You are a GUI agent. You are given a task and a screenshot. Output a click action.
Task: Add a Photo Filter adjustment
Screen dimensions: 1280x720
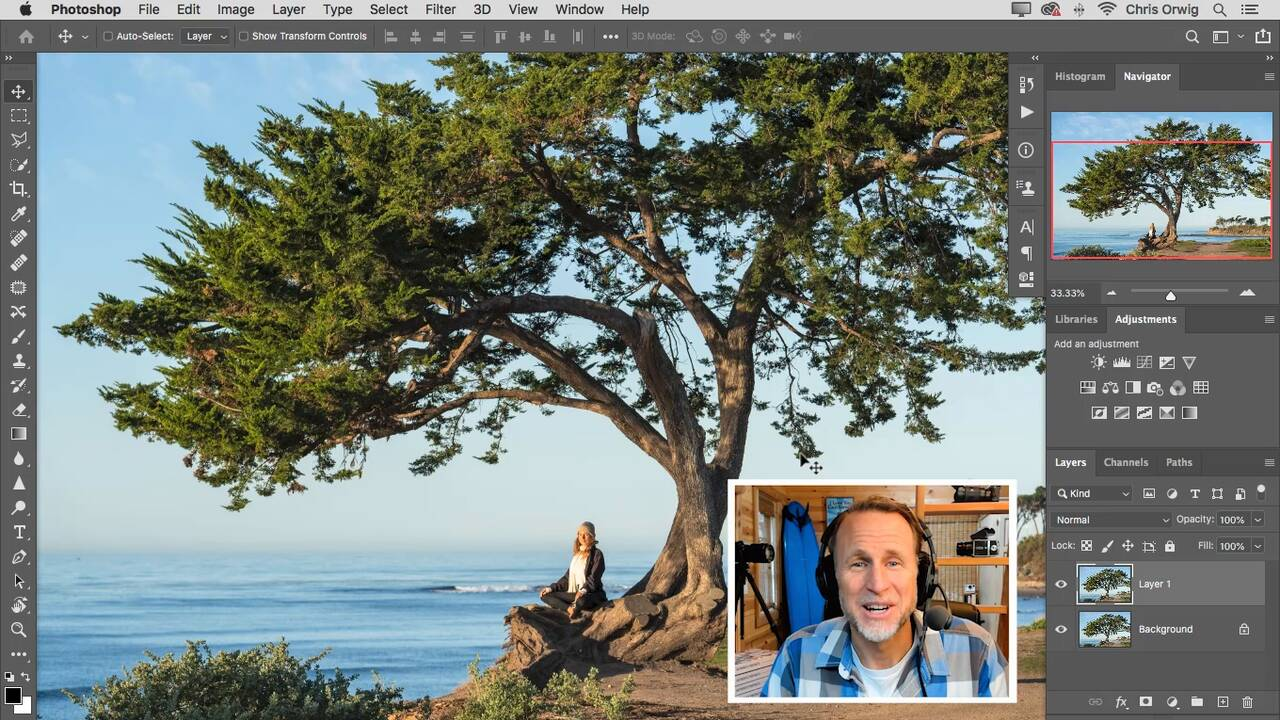point(1155,388)
